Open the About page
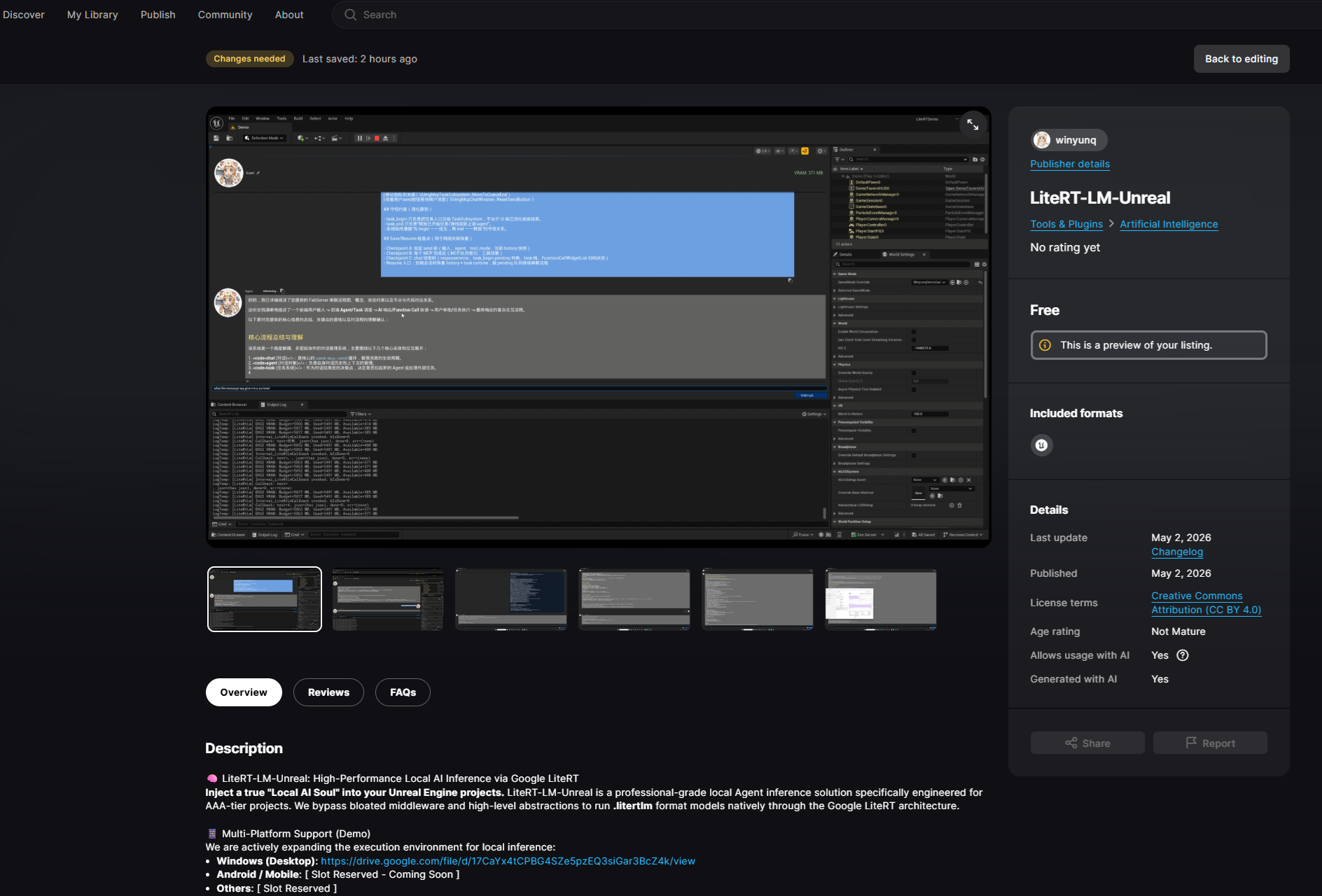 tap(289, 15)
